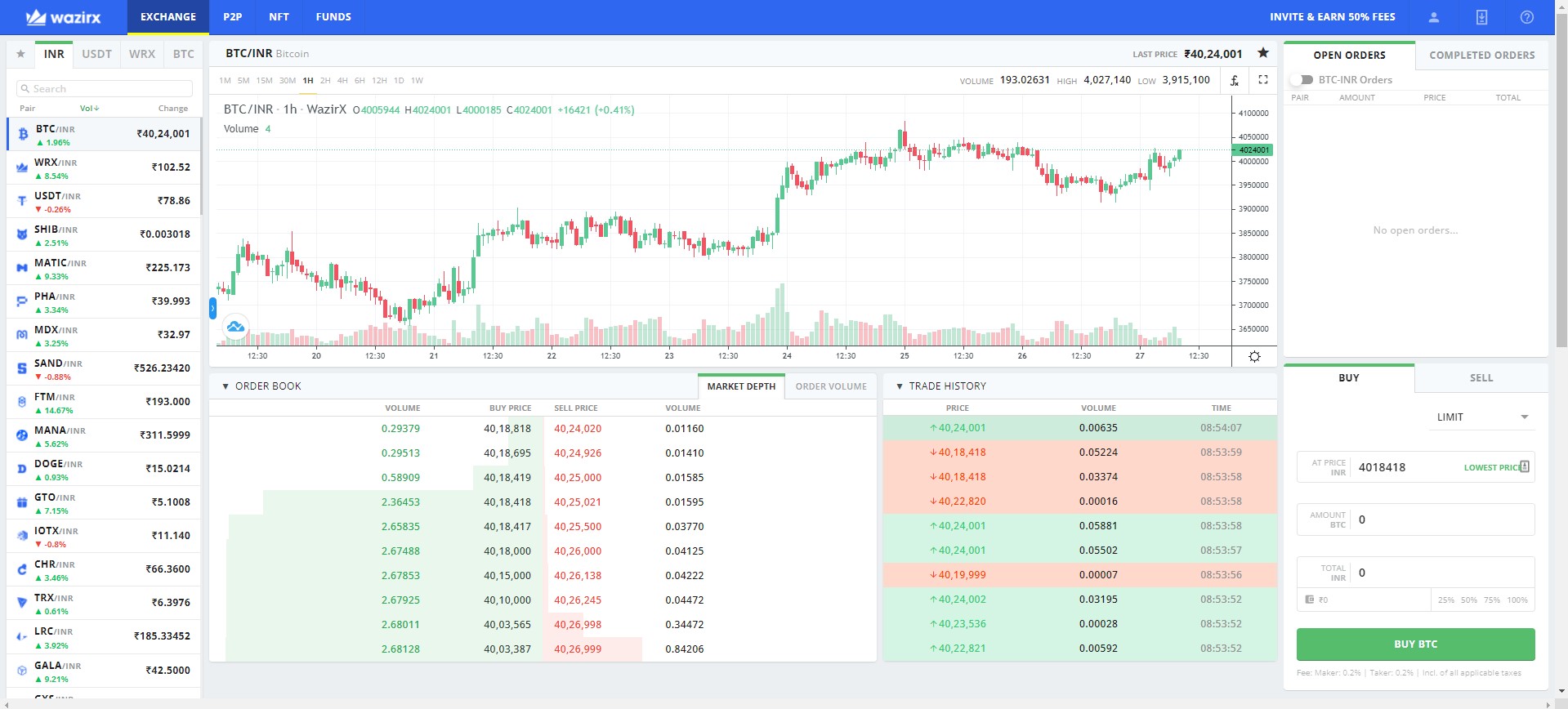1568x709 pixels.
Task: Open the user account icon
Action: pyautogui.click(x=1433, y=17)
